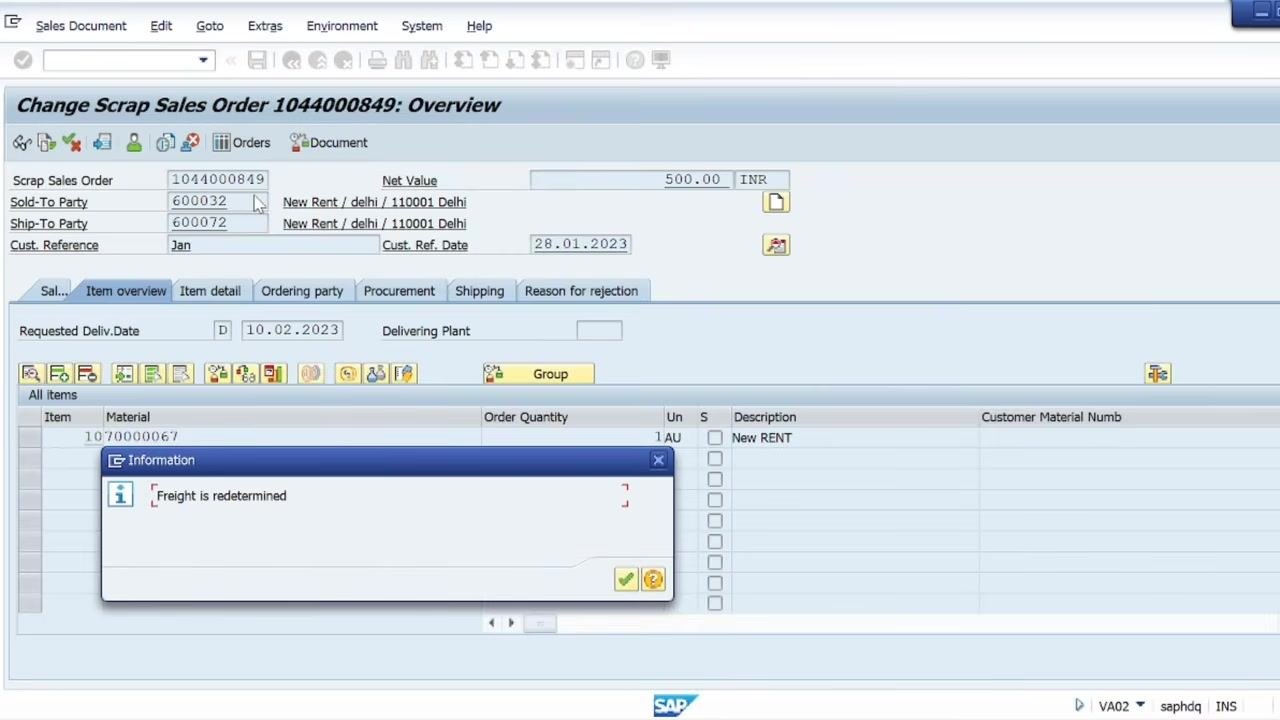Select the row selector for item 10

29,437
